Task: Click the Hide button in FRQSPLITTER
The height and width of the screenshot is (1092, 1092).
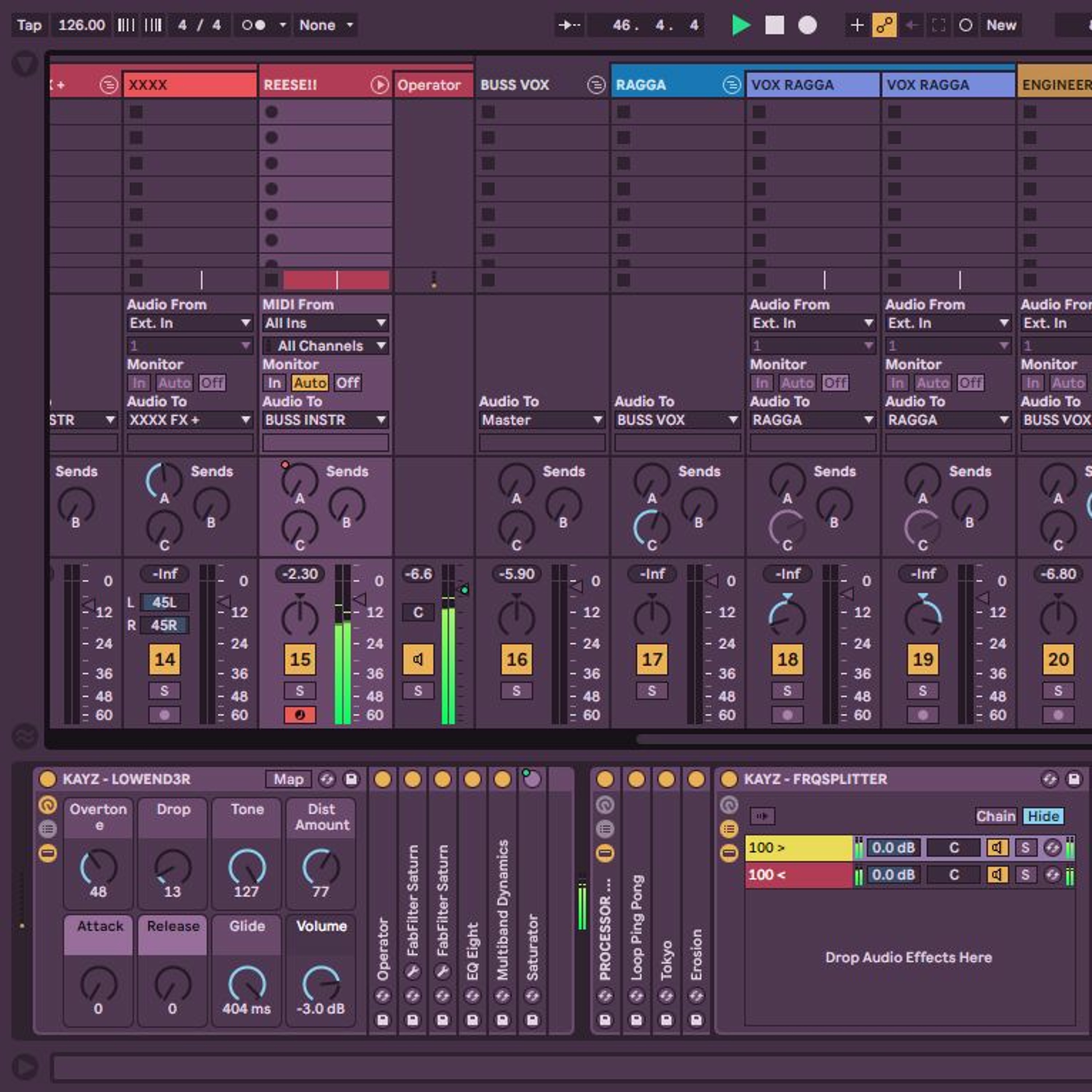Action: coord(1043,816)
